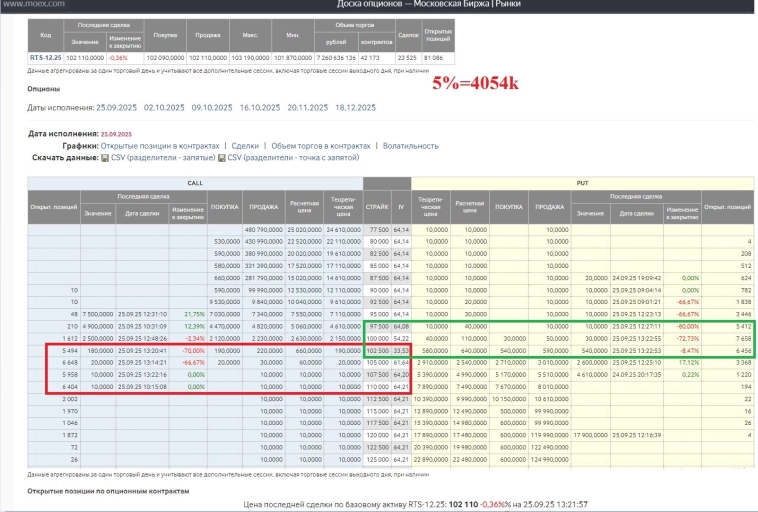Click the CSV semicolon-separated disk icon

pyautogui.click(x=222, y=157)
